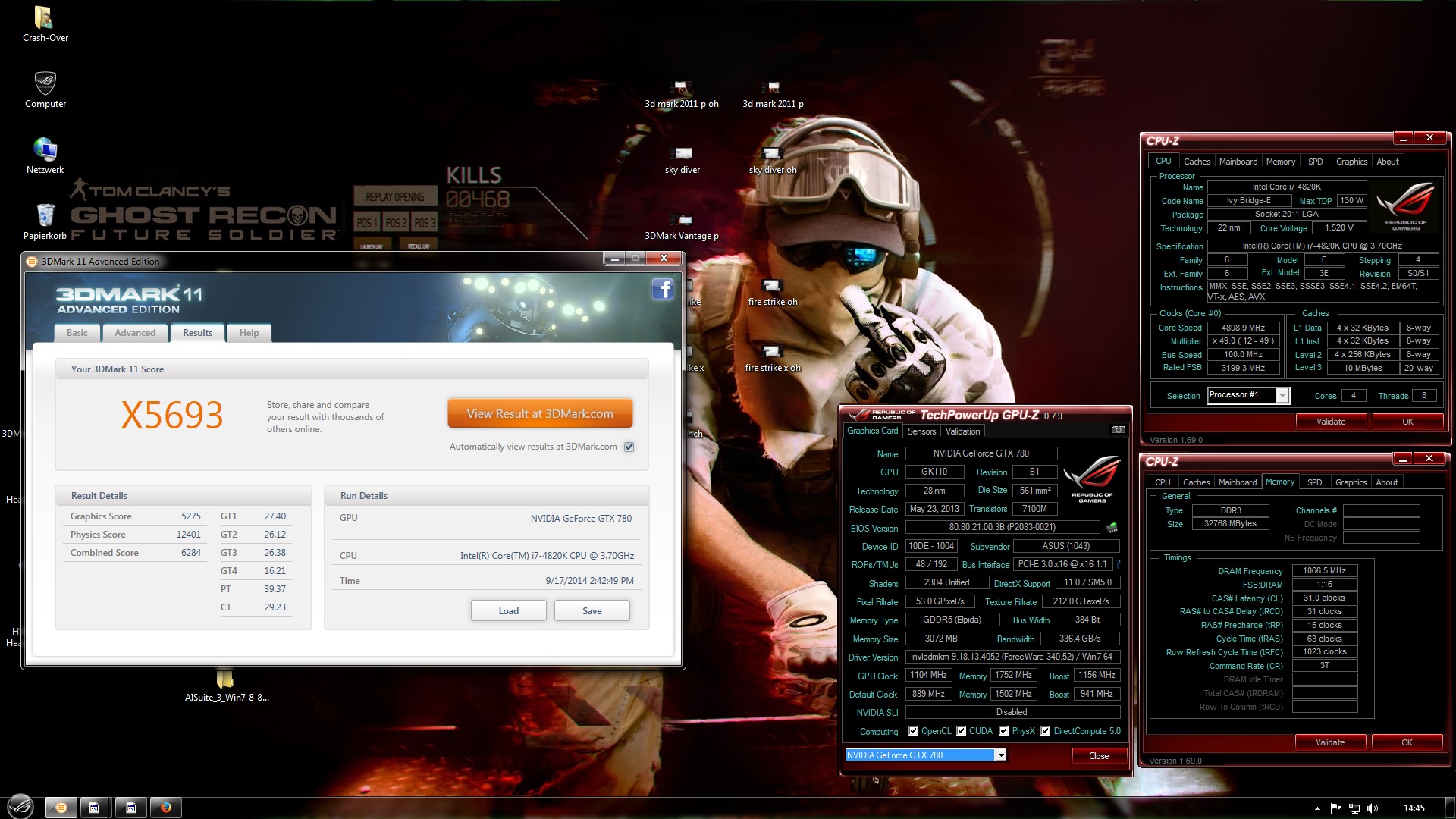The width and height of the screenshot is (1456, 819).
Task: Select the 'fire strike oh' desktop file
Action: (773, 293)
